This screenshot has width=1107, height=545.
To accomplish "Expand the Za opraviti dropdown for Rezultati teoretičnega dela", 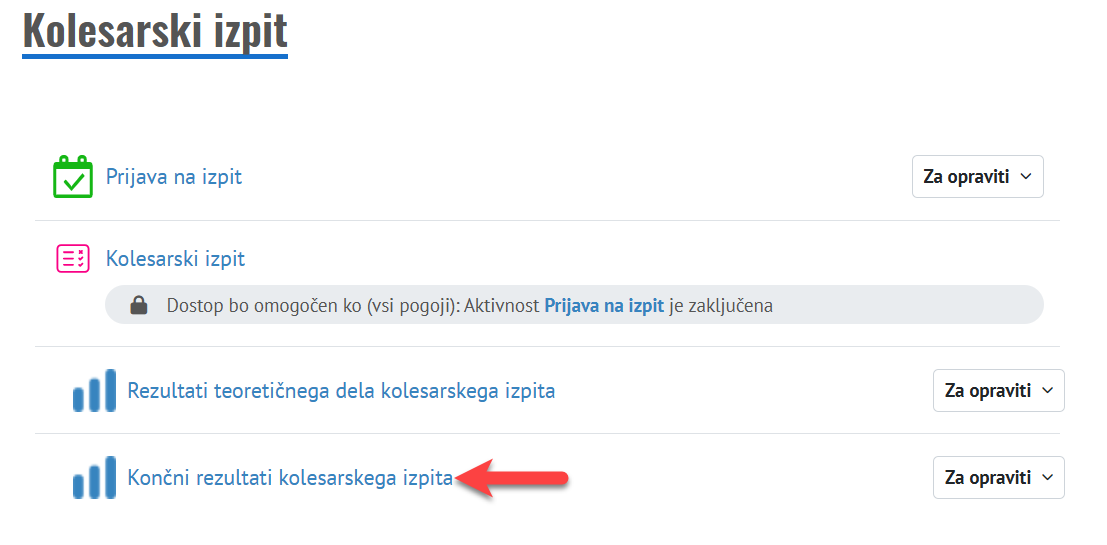I will coord(998,391).
